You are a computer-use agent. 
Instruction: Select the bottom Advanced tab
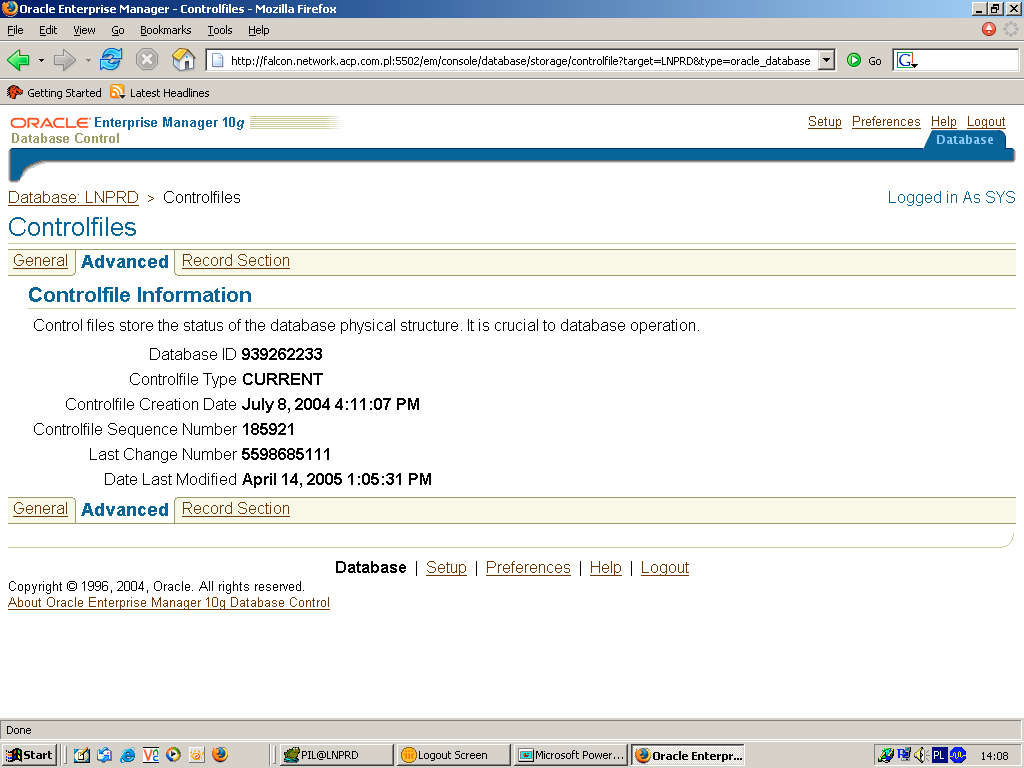[125, 510]
